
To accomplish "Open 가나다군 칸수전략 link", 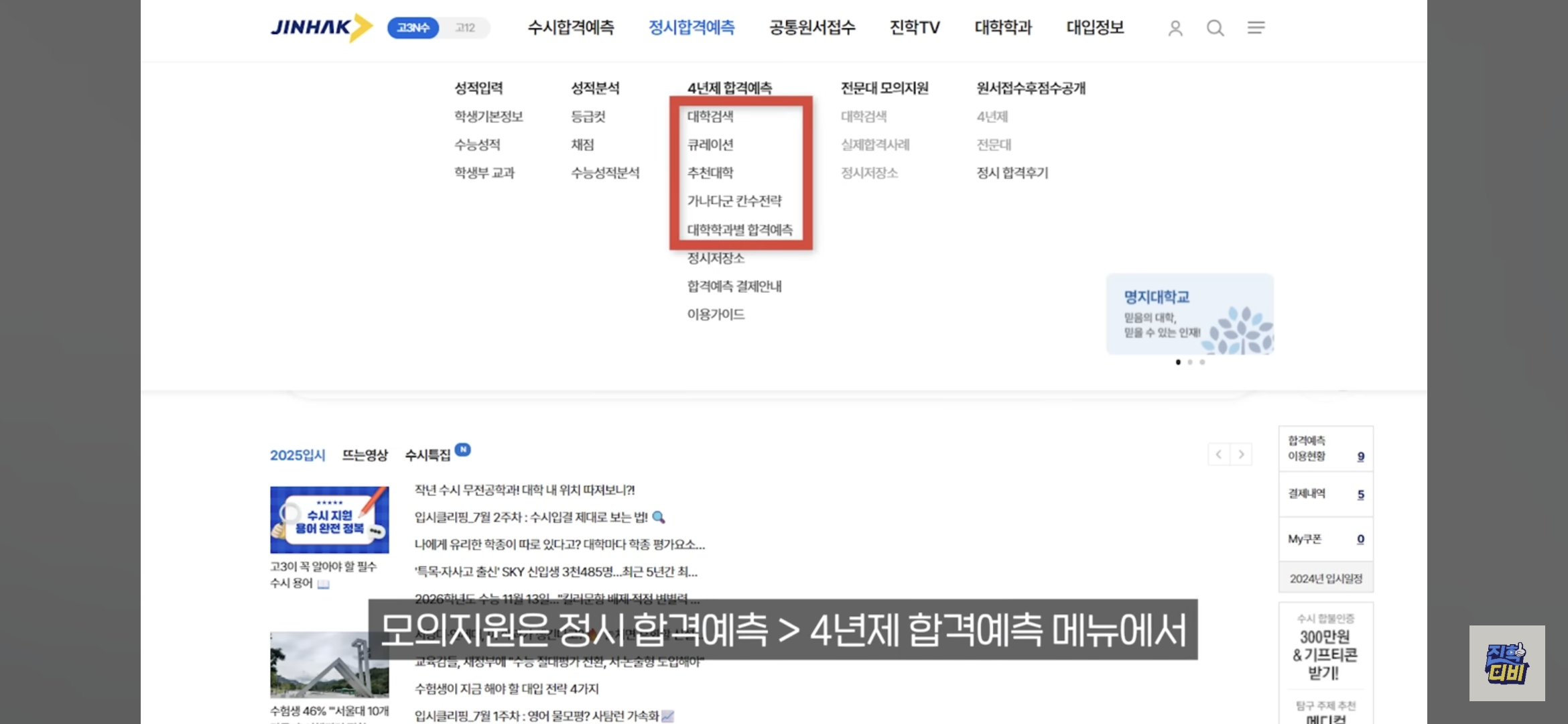I will click(x=734, y=201).
